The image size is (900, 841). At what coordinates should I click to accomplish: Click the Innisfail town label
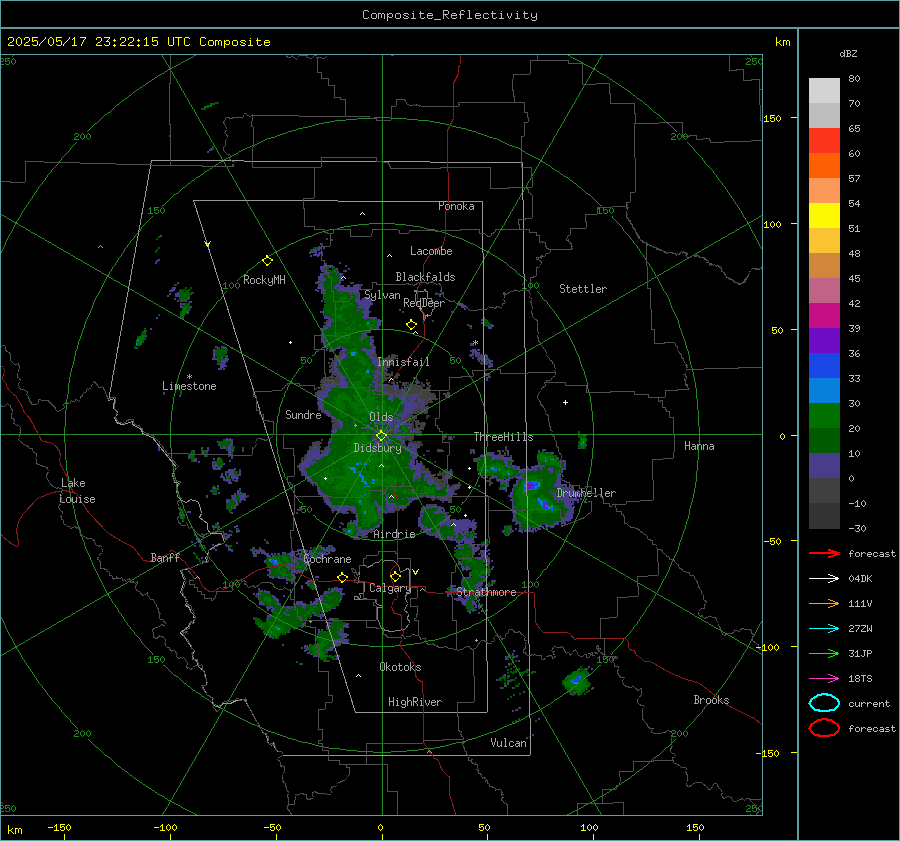coord(403,362)
